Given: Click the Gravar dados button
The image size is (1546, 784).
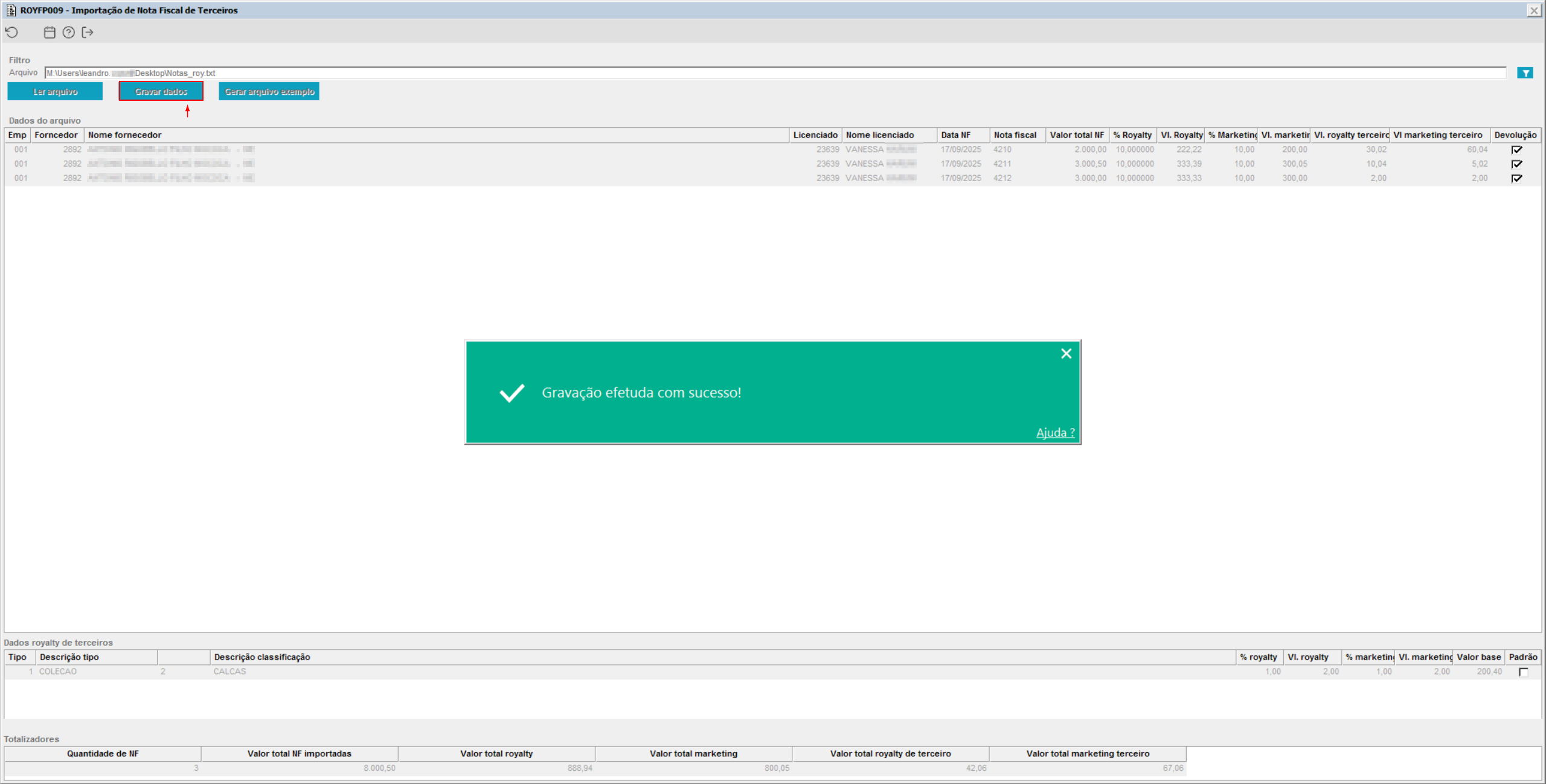Looking at the screenshot, I should 161,92.
